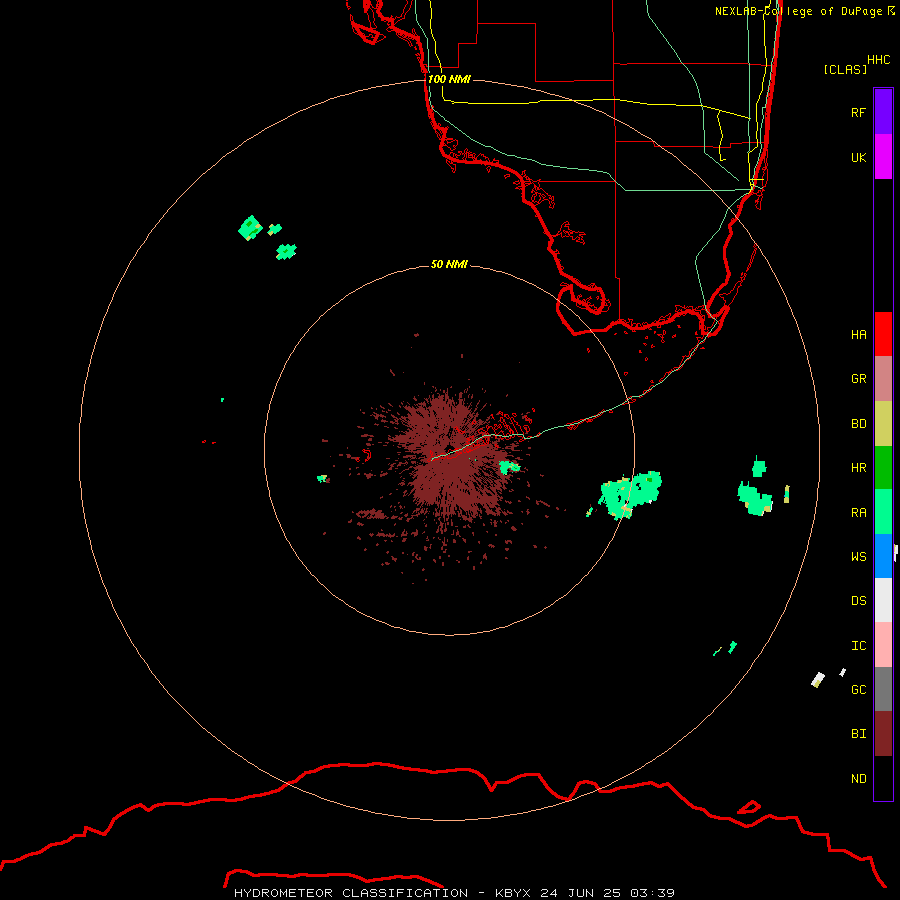Viewport: 900px width, 900px height.
Task: Click the HA red legend swatch
Action: 883,334
